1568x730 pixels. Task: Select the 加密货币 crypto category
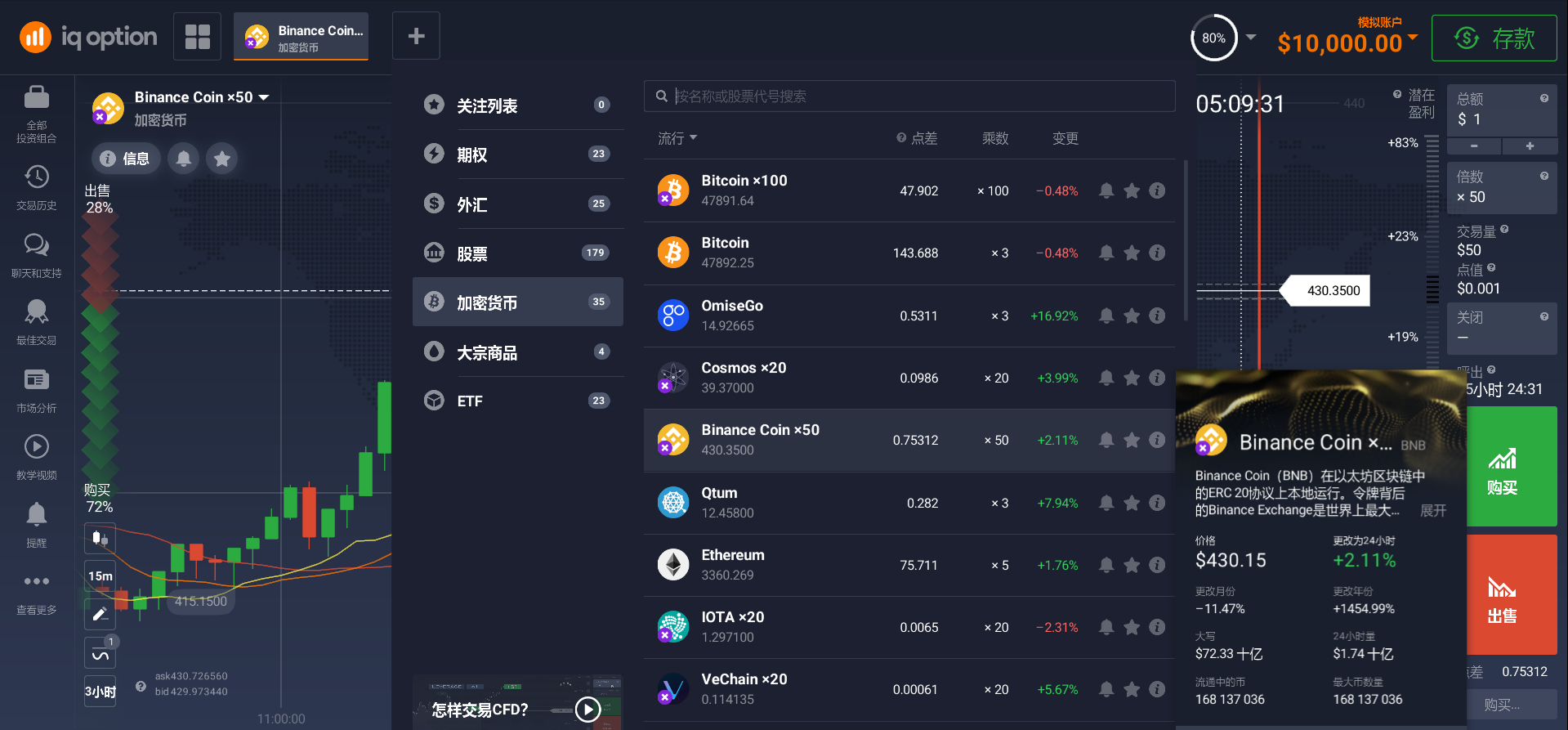[x=518, y=302]
